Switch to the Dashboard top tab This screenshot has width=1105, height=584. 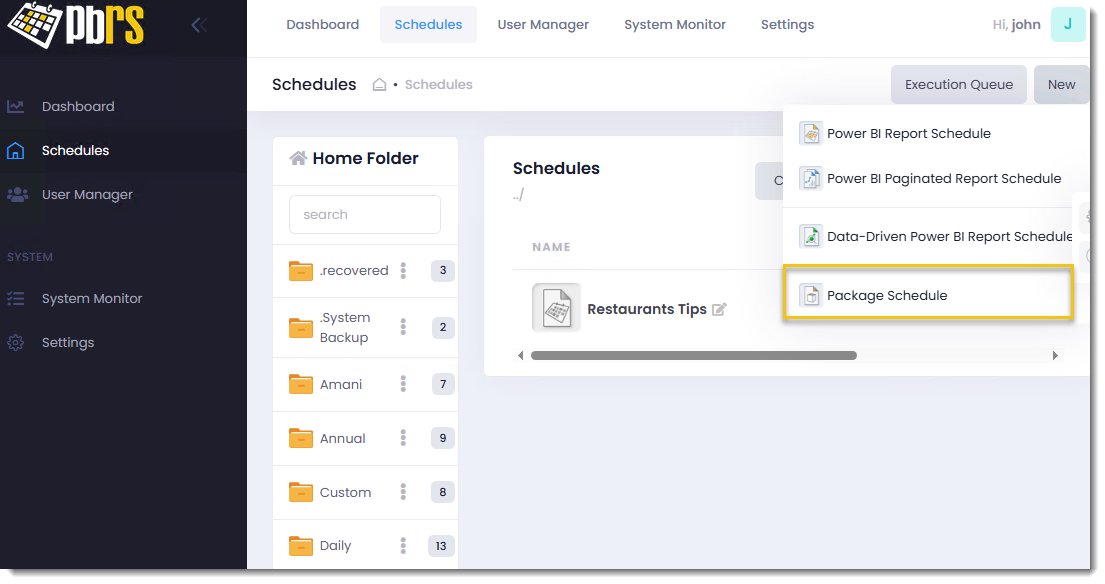(x=322, y=25)
